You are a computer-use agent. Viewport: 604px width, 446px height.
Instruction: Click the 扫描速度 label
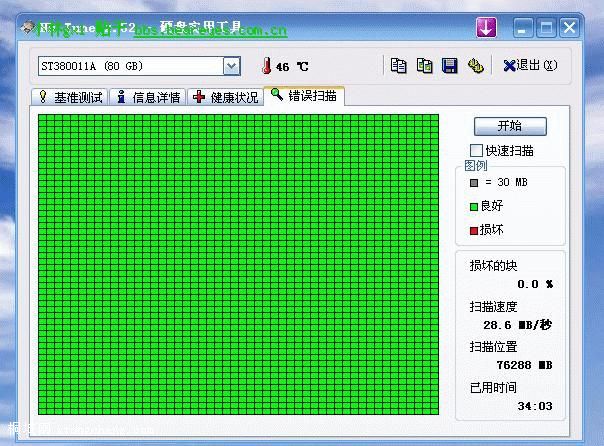[493, 307]
